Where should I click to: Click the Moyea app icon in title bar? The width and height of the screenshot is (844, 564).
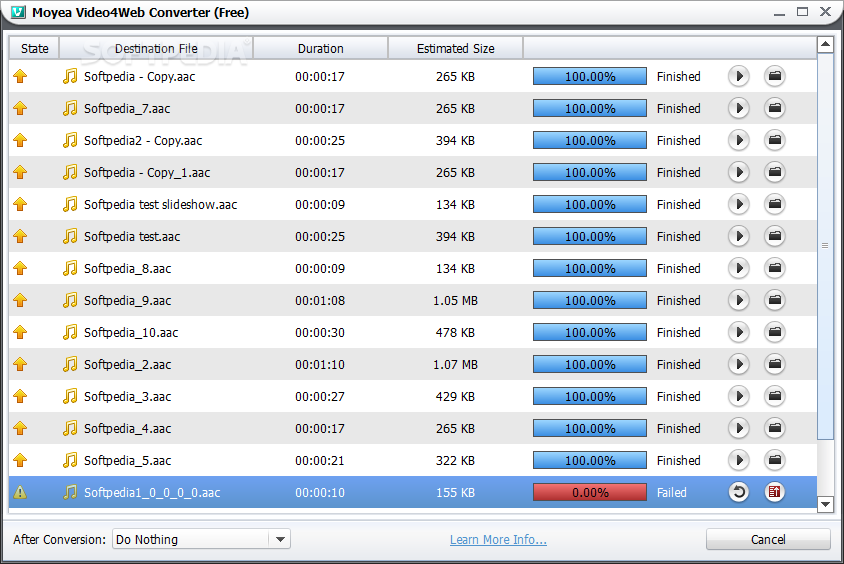pyautogui.click(x=18, y=12)
